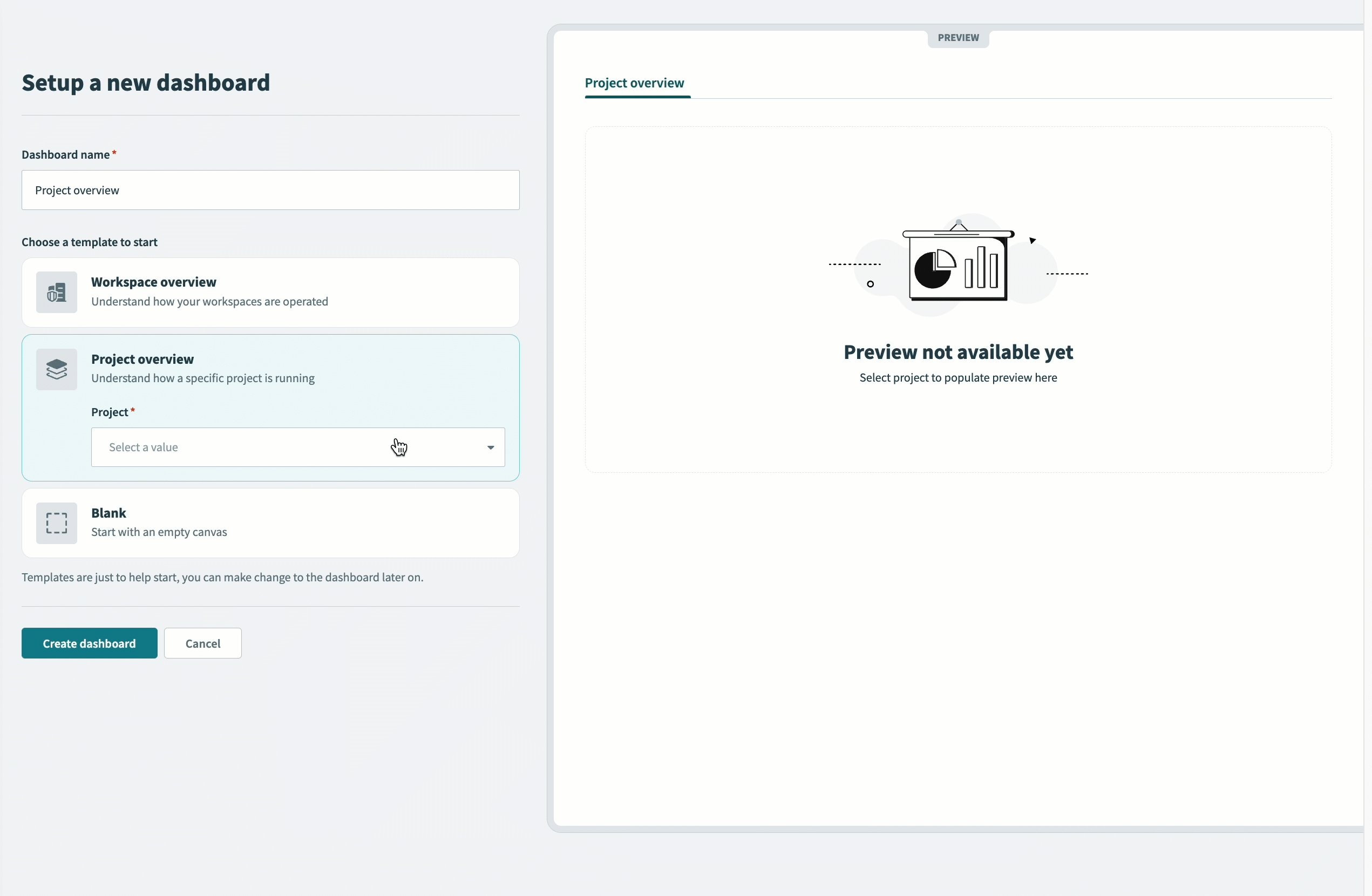This screenshot has width=1372, height=896.
Task: Click the layers icon on Project overview template
Action: (56, 369)
